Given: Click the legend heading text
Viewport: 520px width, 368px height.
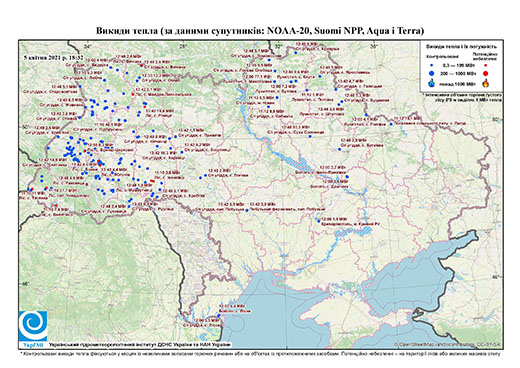Looking at the screenshot, I should tap(461, 47).
